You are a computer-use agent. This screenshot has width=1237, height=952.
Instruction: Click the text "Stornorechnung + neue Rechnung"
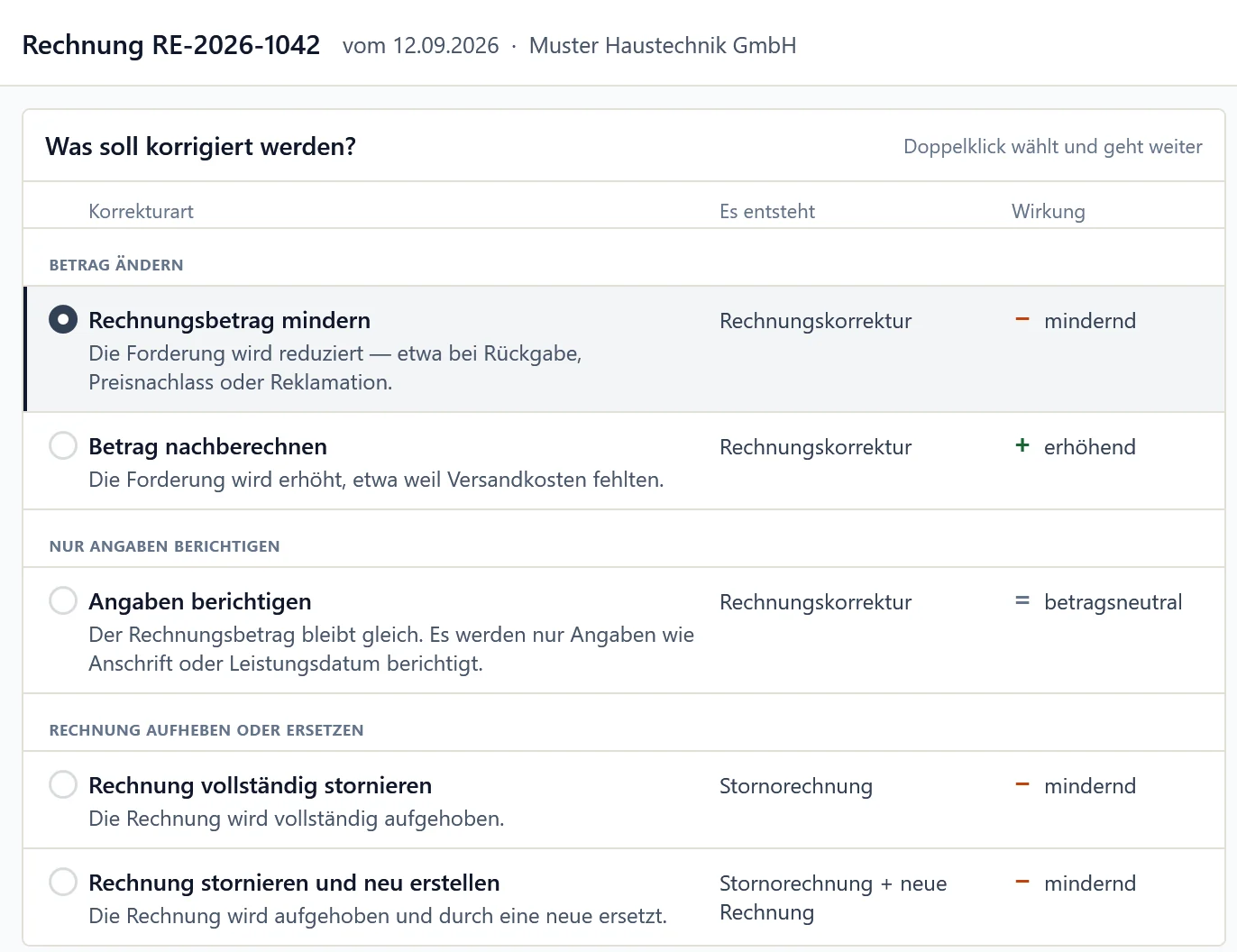click(833, 898)
